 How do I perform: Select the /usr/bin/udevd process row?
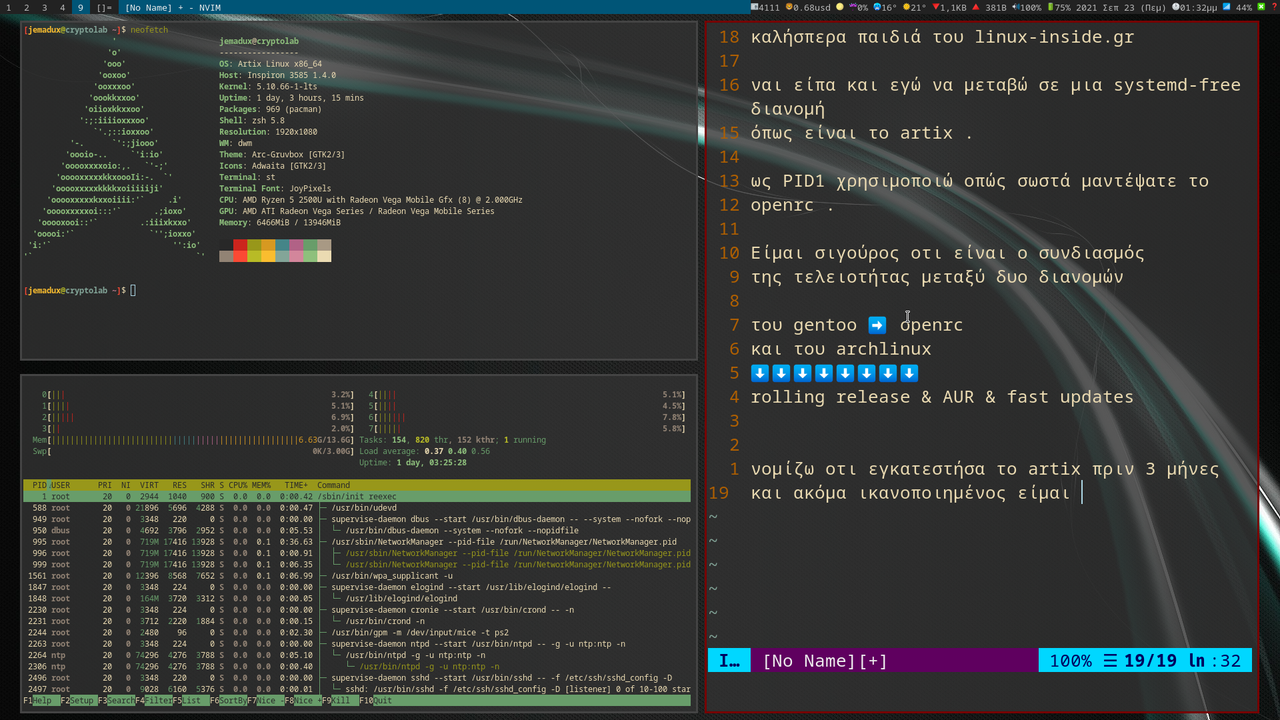pyautogui.click(x=357, y=508)
